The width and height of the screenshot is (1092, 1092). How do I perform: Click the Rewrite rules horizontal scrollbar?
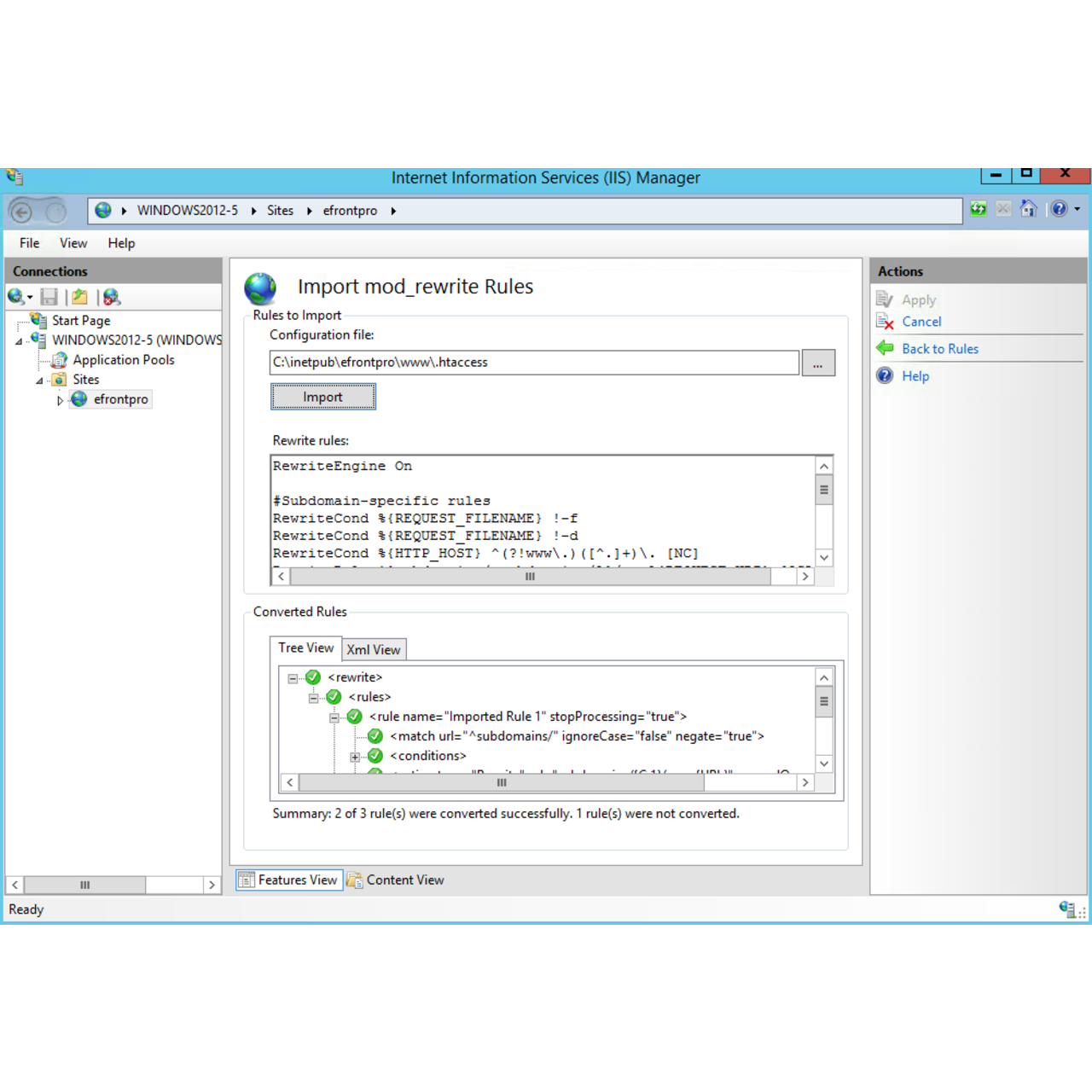point(529,577)
